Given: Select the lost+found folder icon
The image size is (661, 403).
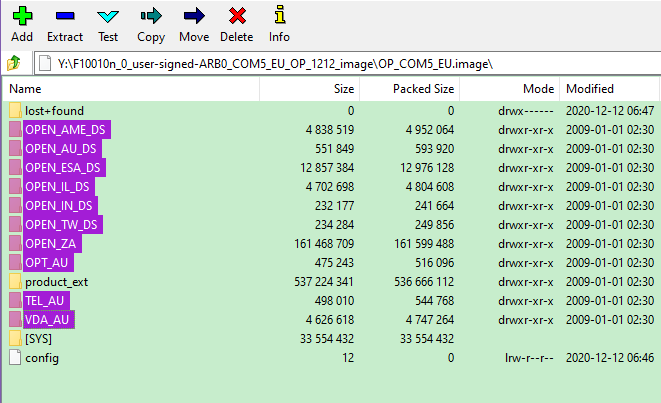Looking at the screenshot, I should click(15, 110).
